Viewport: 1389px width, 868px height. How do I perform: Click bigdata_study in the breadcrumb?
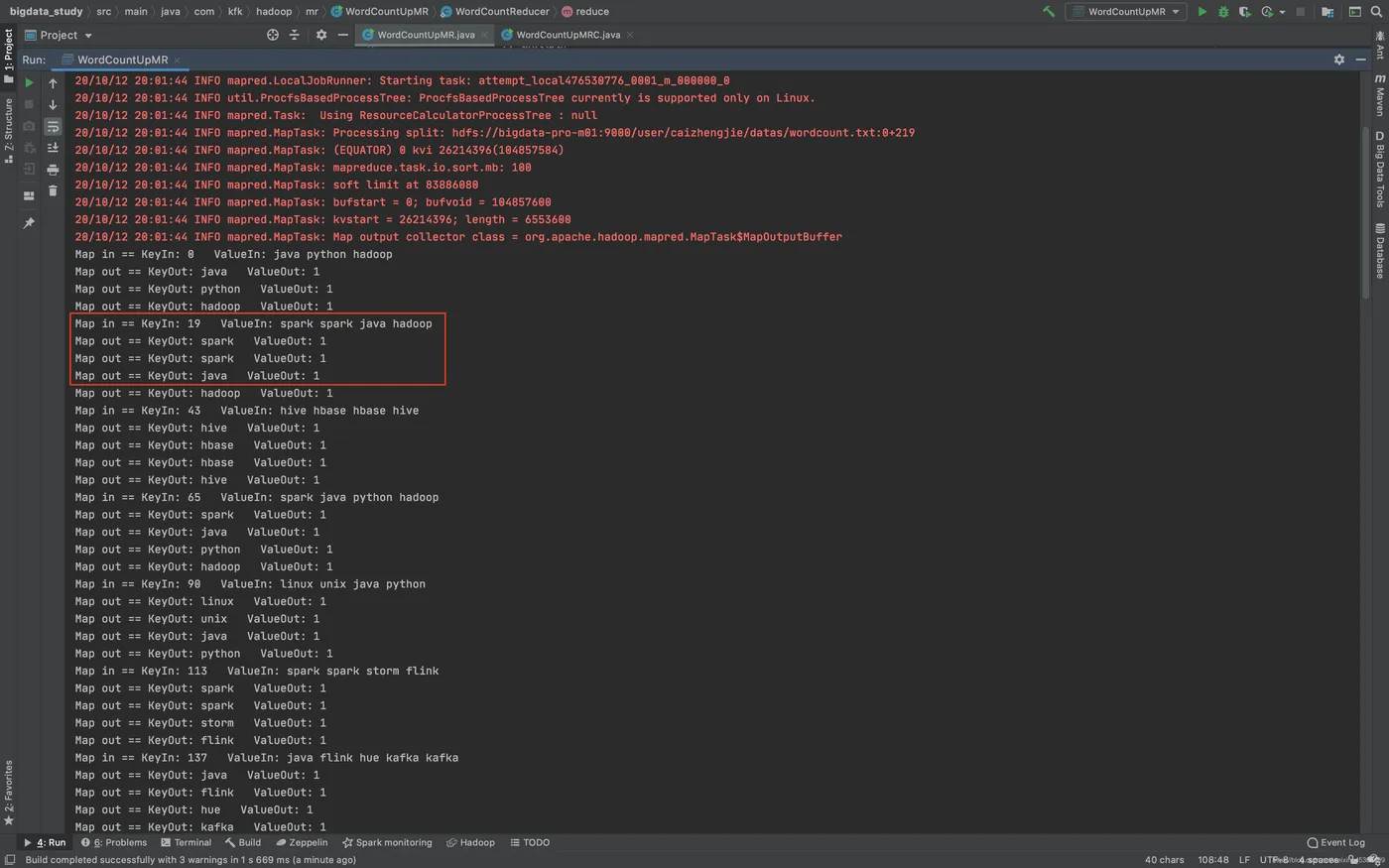pos(47,12)
